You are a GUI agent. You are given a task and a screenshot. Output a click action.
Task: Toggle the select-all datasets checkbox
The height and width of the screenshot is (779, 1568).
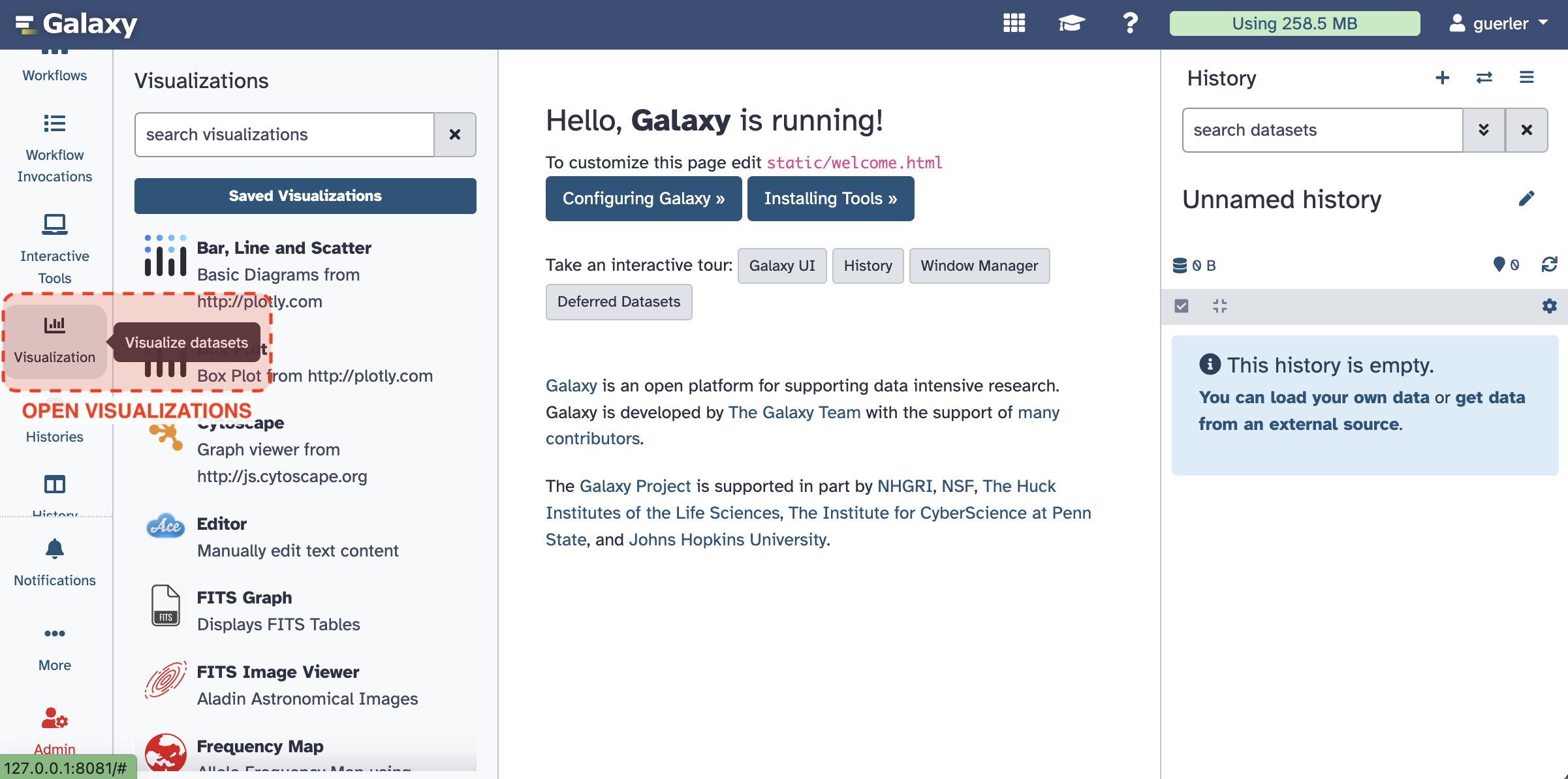click(1181, 306)
